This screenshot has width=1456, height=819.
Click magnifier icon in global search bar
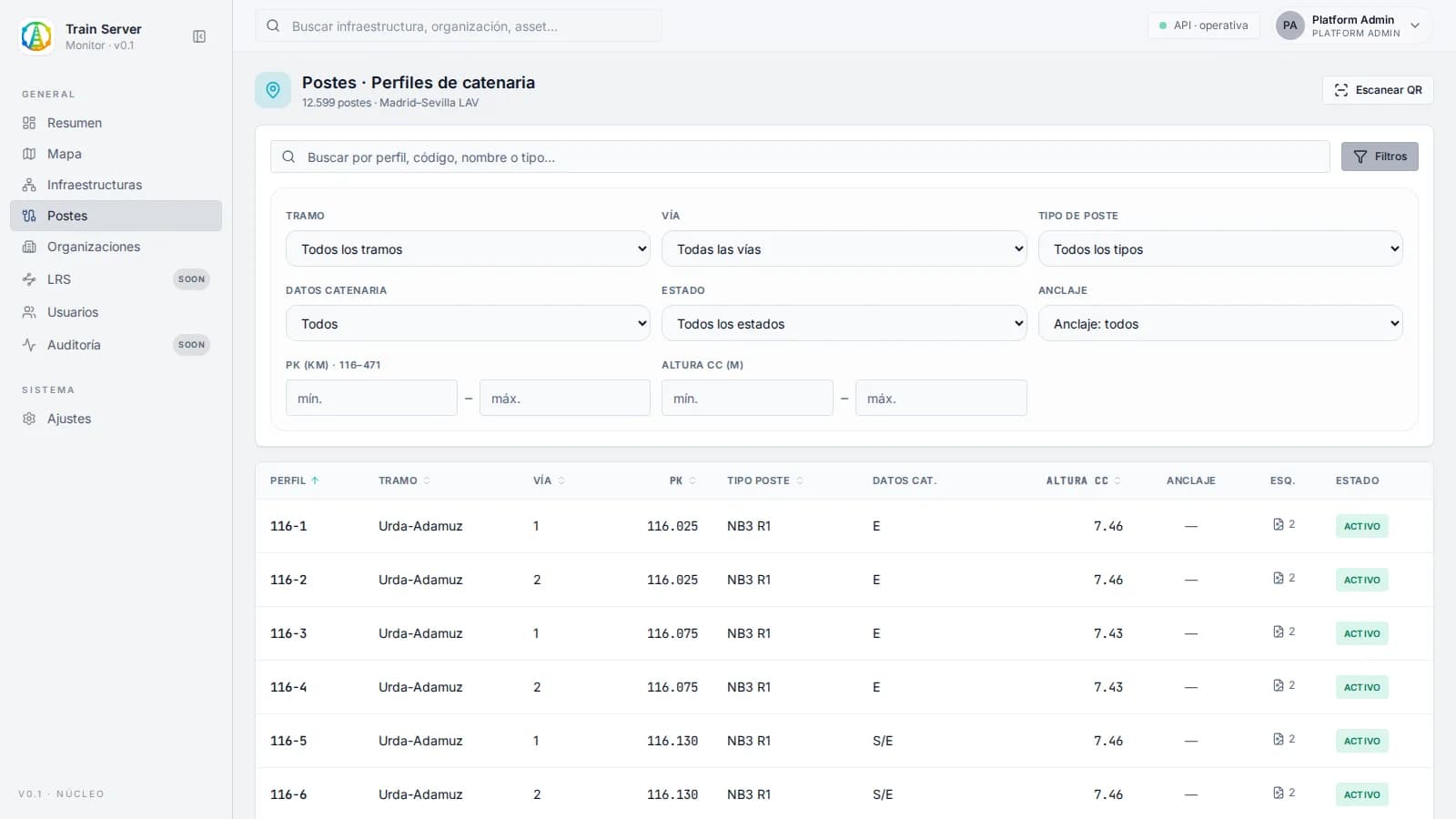(x=273, y=25)
